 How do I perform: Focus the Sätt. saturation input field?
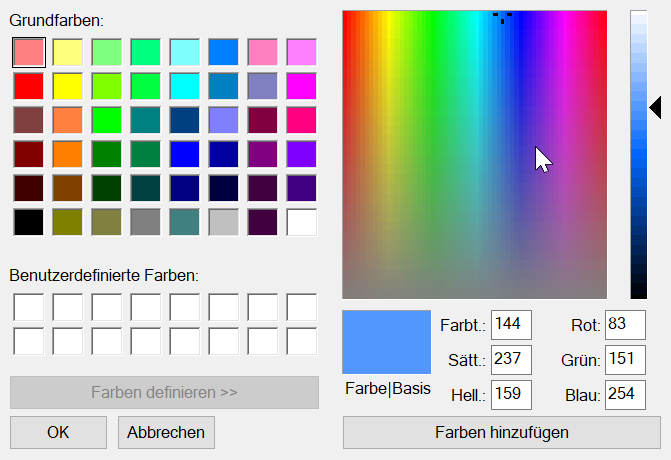(511, 359)
